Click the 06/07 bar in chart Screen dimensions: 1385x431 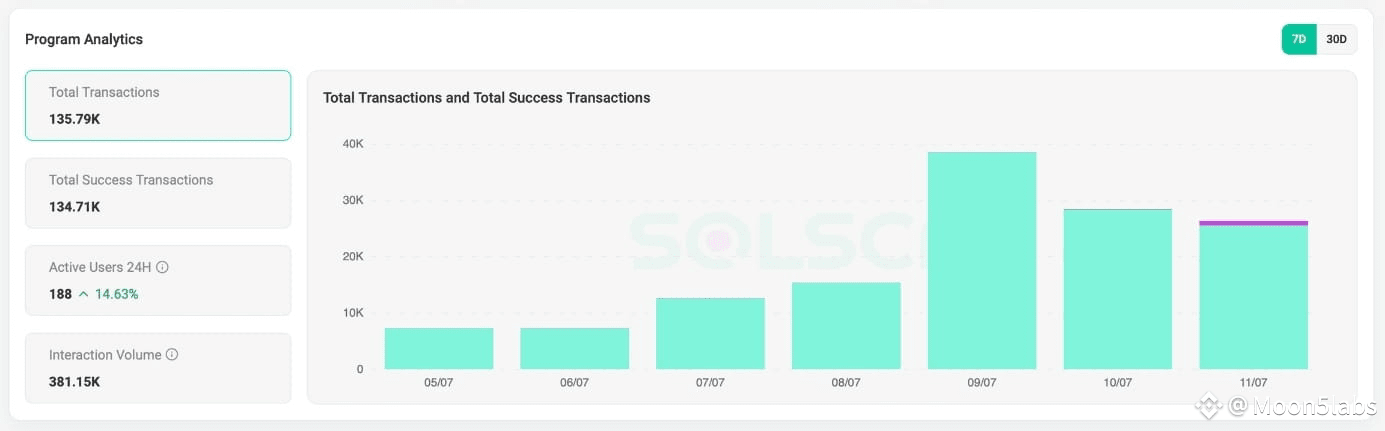575,348
